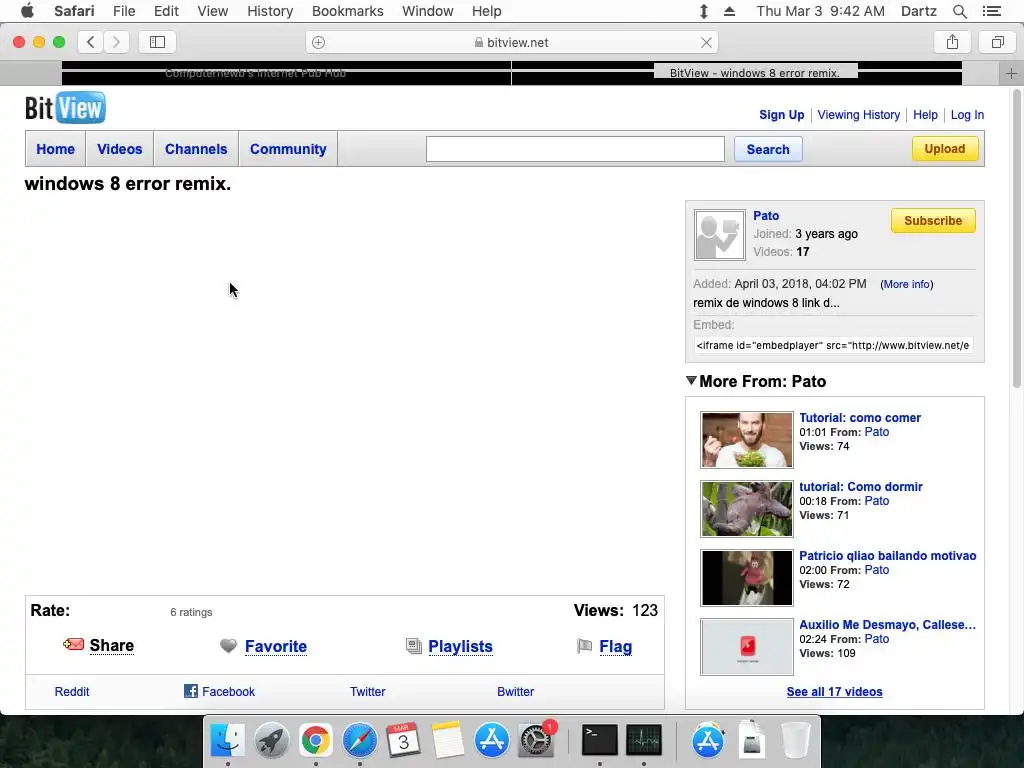Open Trash from the dock

click(796, 740)
